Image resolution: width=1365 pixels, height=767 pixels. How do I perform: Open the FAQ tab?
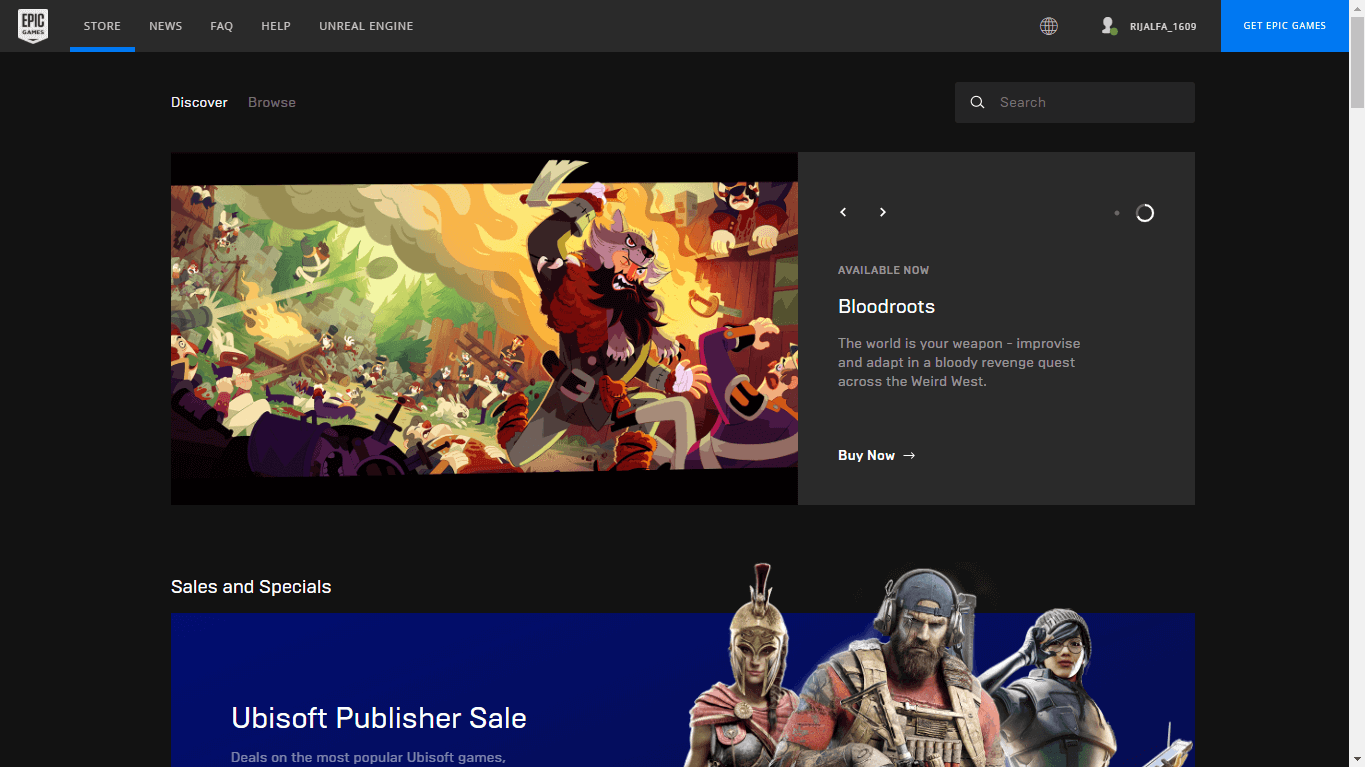pyautogui.click(x=222, y=26)
